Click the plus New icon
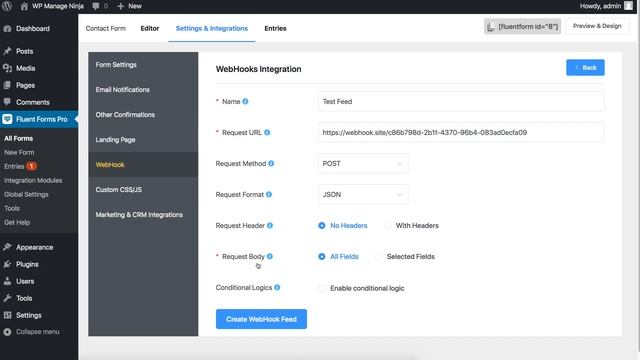Viewport: 640px width, 360px height. [120, 6]
